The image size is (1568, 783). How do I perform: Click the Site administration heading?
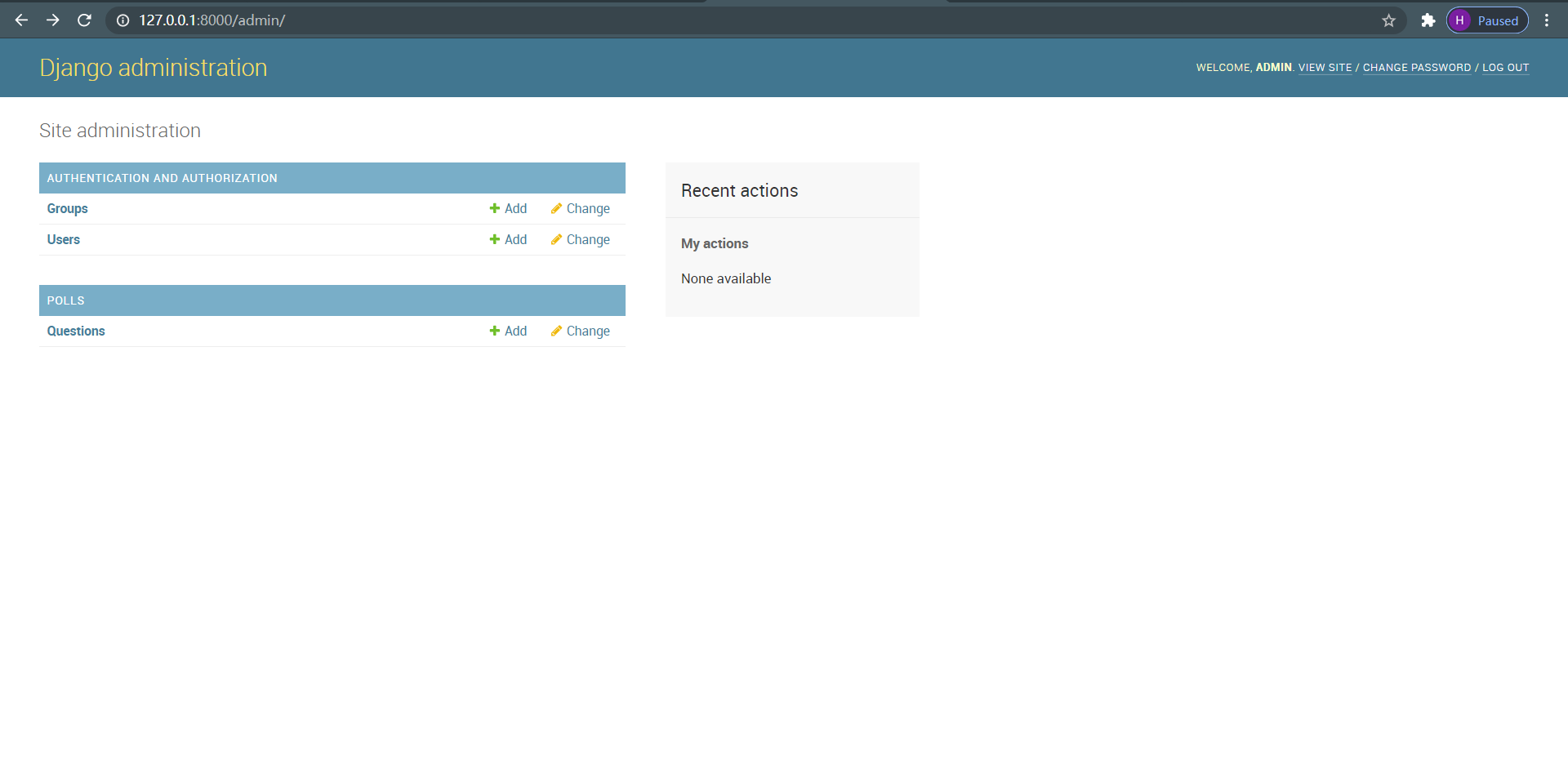click(120, 131)
